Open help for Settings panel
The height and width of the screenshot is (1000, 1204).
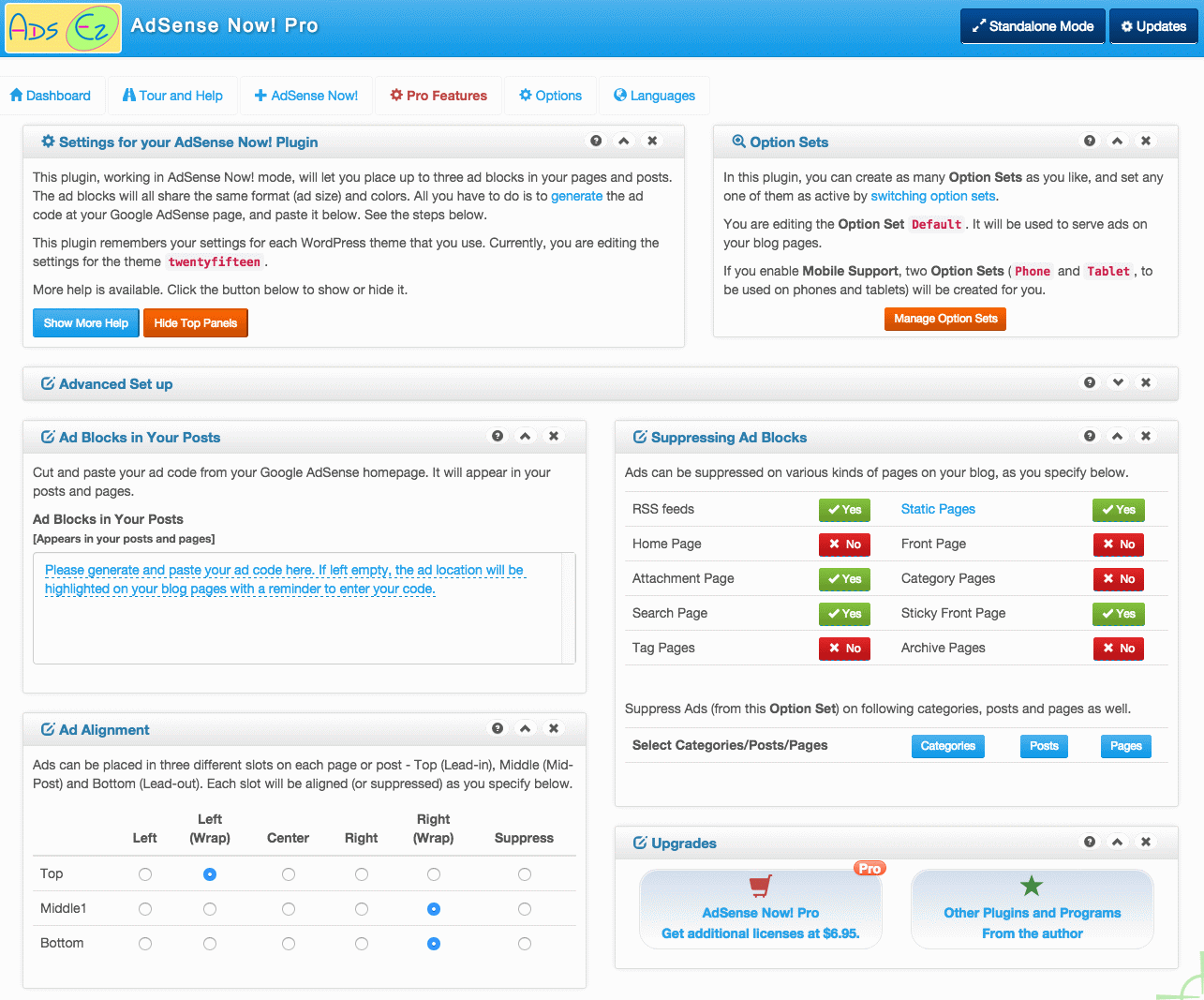point(596,141)
